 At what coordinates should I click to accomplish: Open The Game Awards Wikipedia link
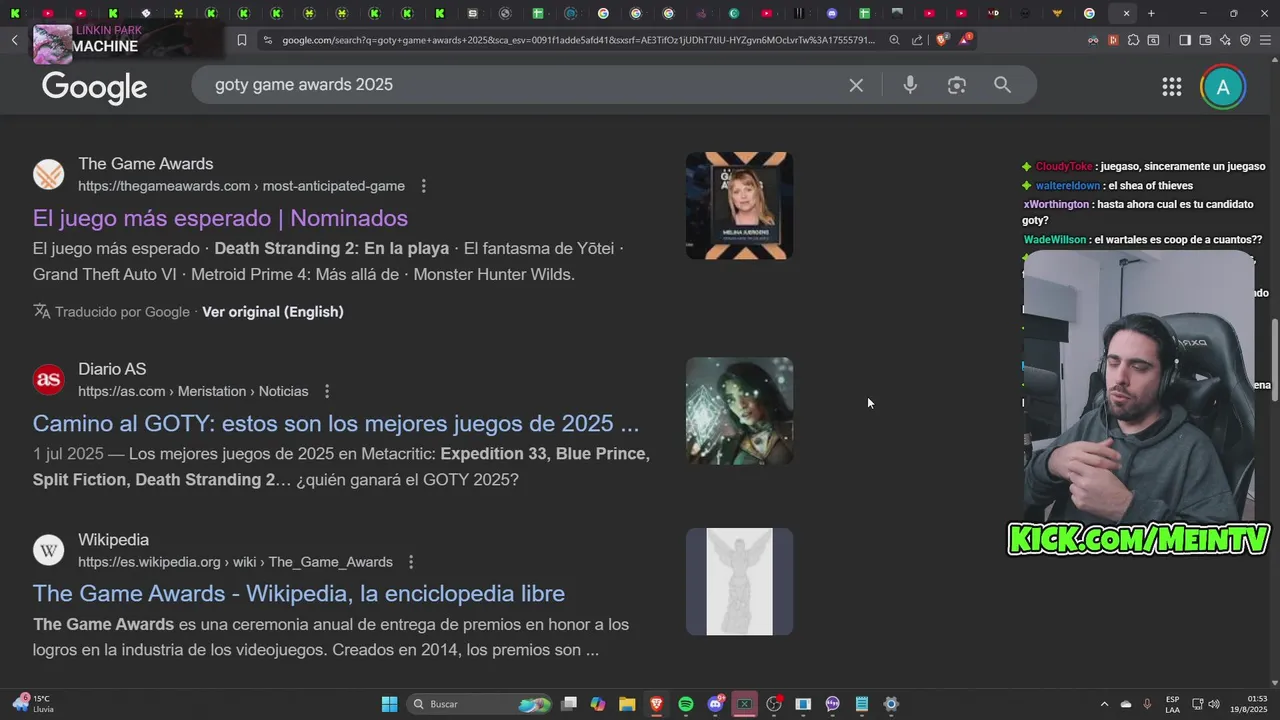point(299,593)
